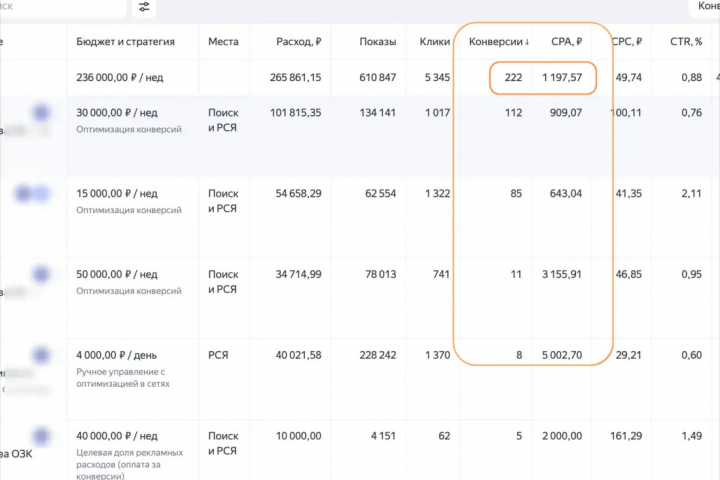Select clicks value 1 322
Screen dimensions: 720x480
tap(437, 194)
